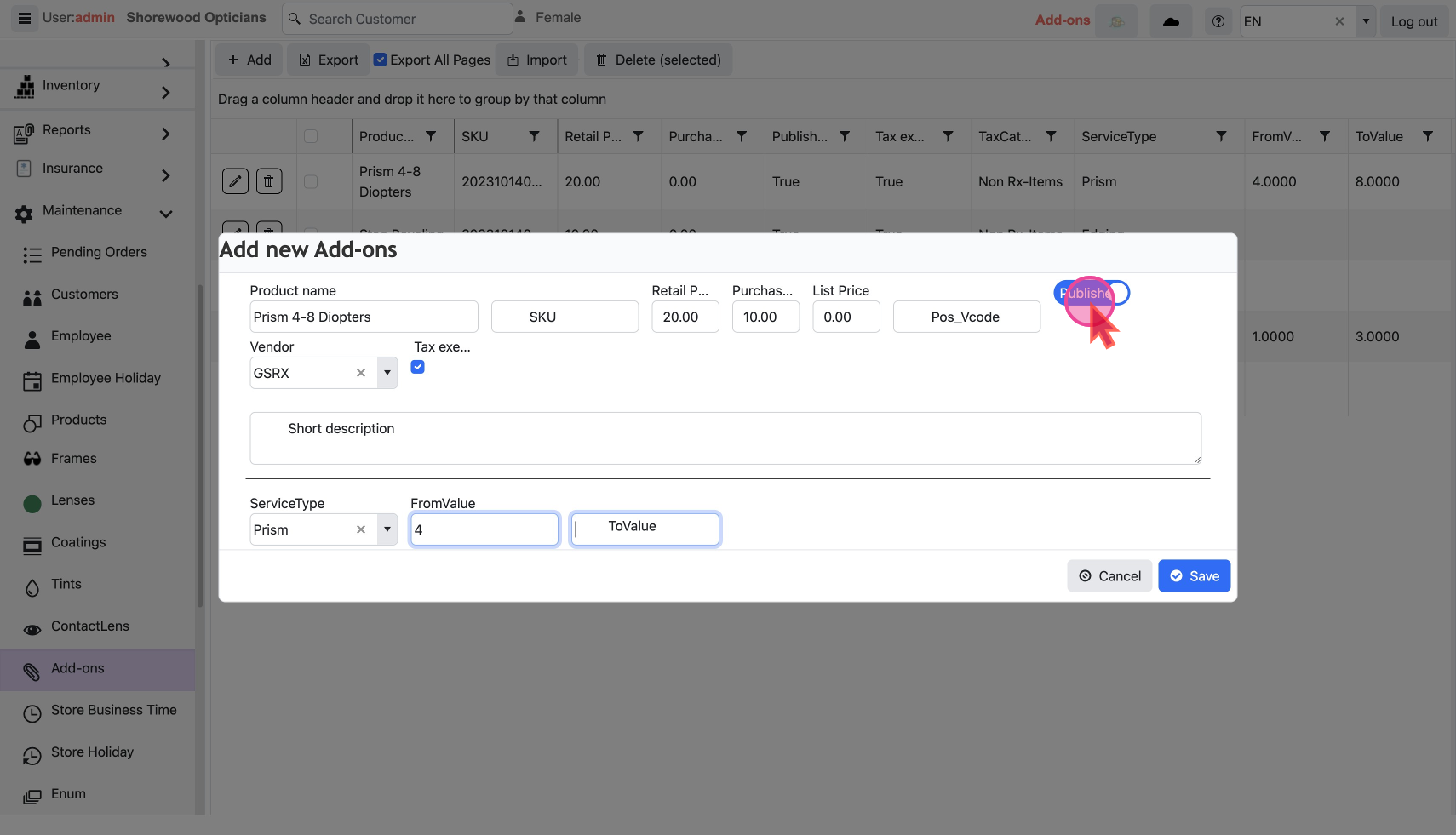Click the Short description text area
Screen dimensions: 1456x835
pyautogui.click(x=725, y=438)
